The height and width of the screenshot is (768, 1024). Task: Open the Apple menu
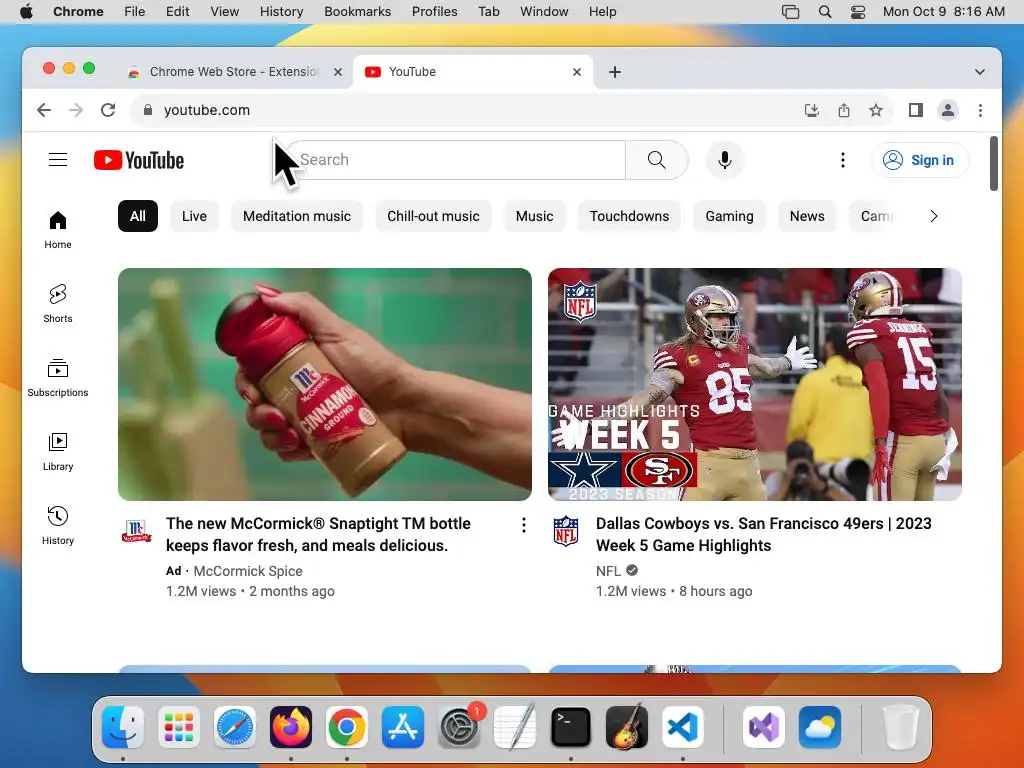[26, 12]
